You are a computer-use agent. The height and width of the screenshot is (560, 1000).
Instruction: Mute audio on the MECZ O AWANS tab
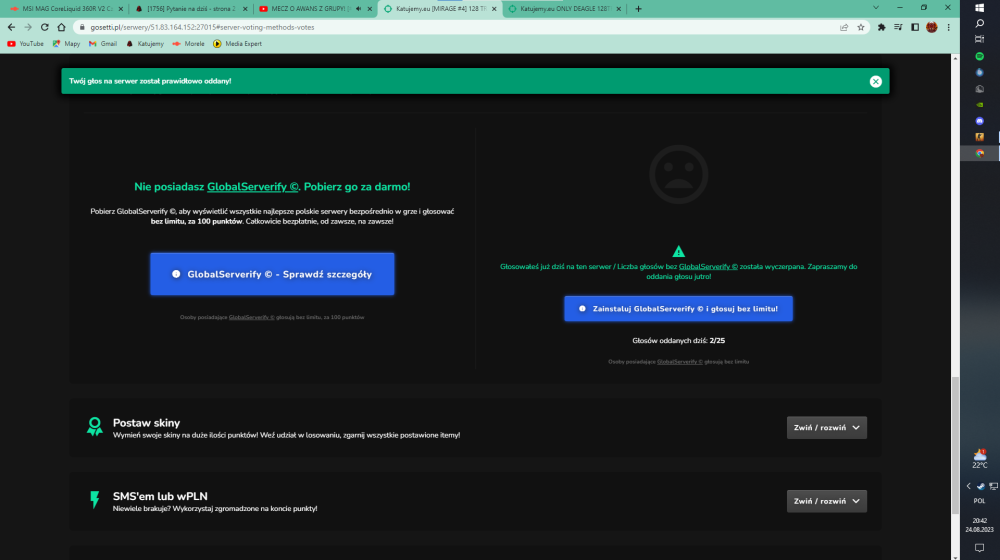pyautogui.click(x=358, y=9)
